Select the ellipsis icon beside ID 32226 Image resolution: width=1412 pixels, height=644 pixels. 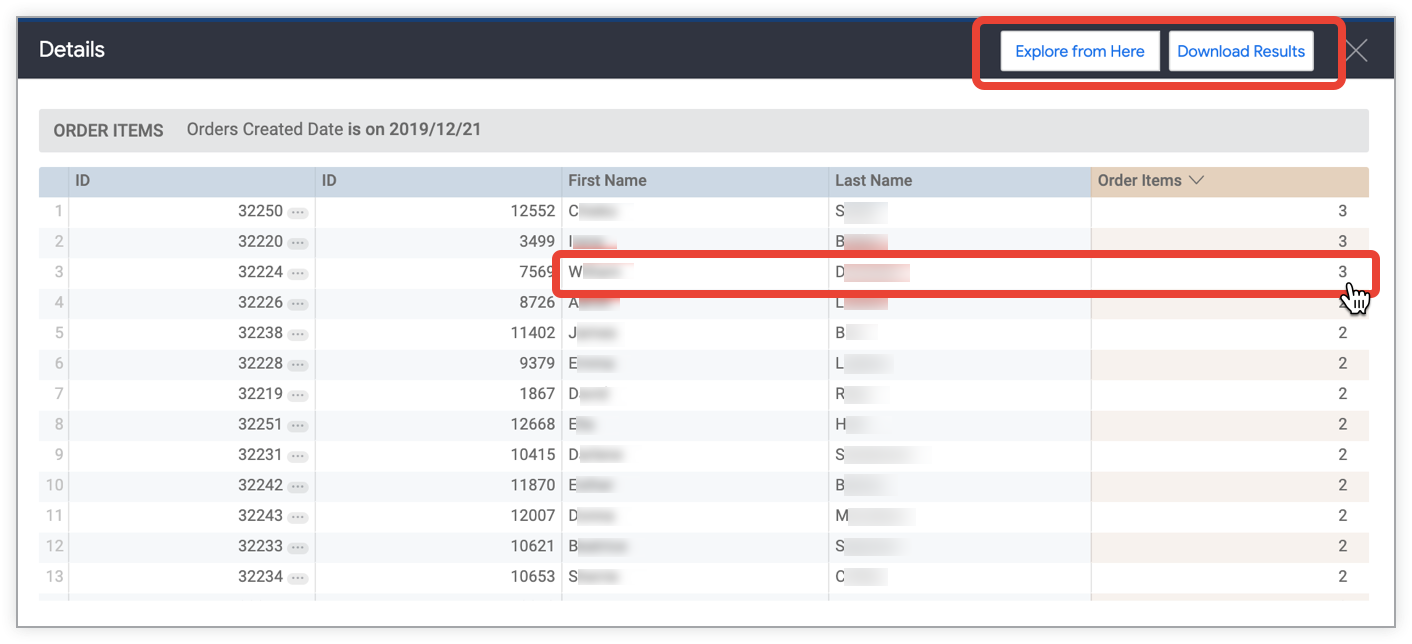tap(299, 302)
